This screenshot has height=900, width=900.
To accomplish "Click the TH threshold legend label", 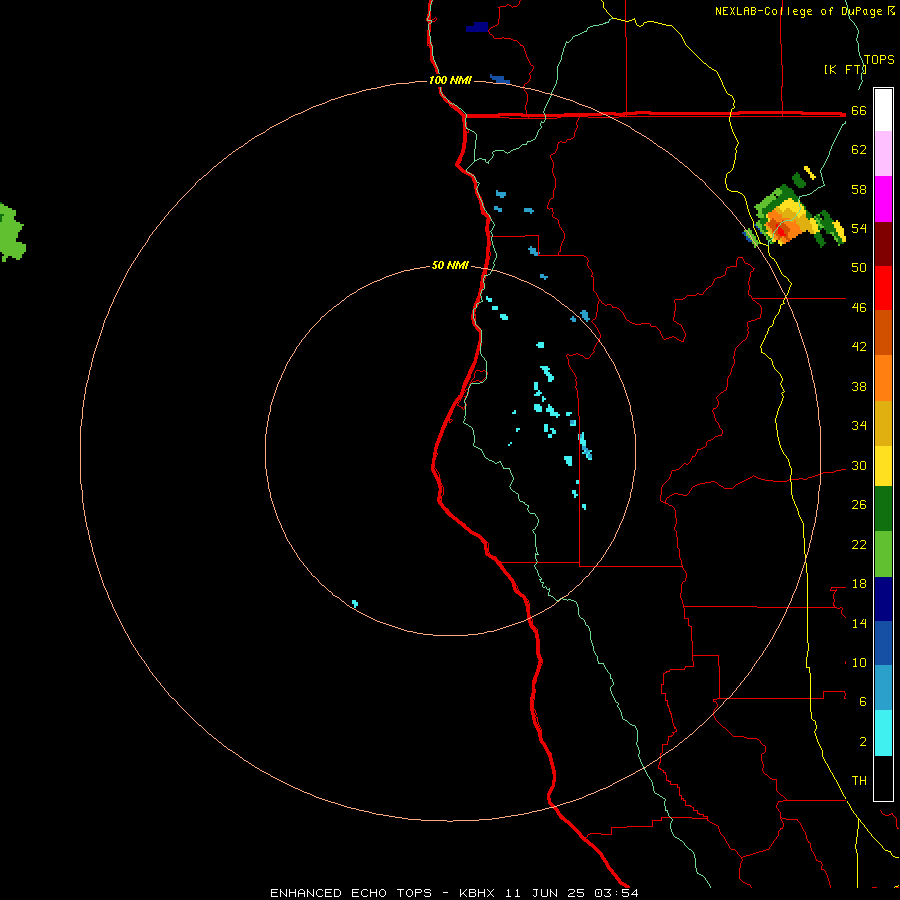I will coord(859,780).
